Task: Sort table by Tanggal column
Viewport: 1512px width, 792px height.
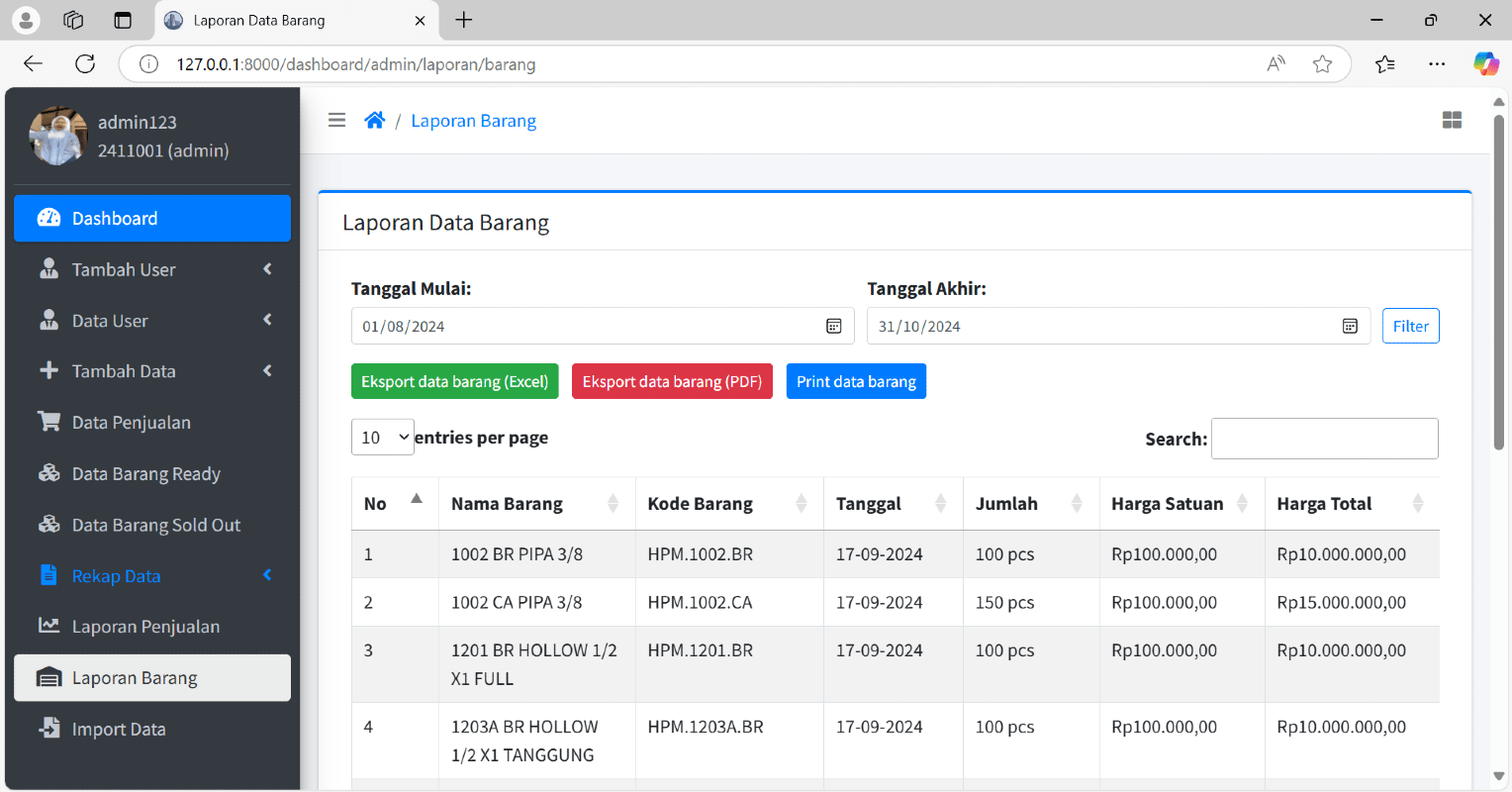Action: 894,504
